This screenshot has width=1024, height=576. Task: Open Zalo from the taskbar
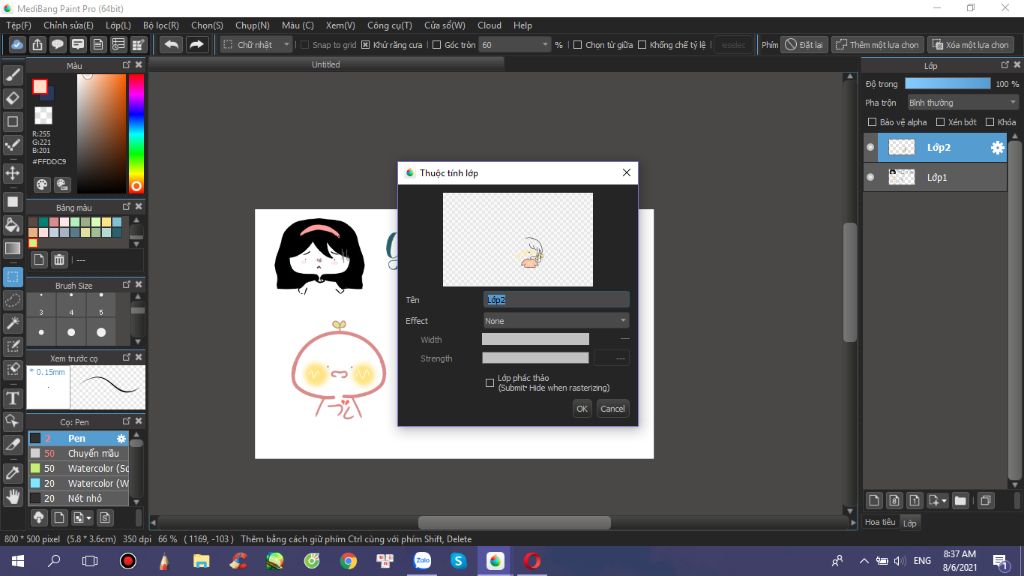point(423,561)
